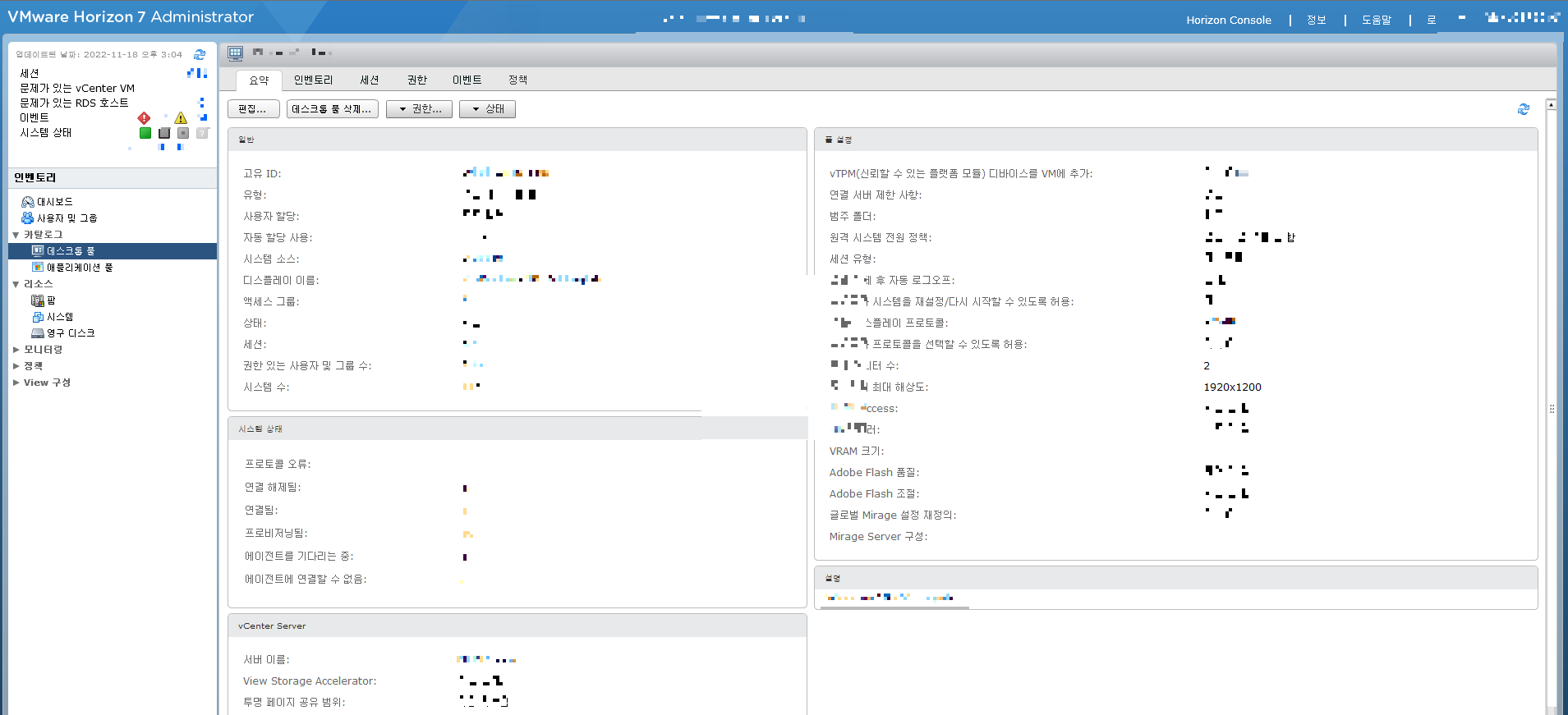The image size is (1568, 715).
Task: Switch to the 세션 tab
Action: (370, 80)
